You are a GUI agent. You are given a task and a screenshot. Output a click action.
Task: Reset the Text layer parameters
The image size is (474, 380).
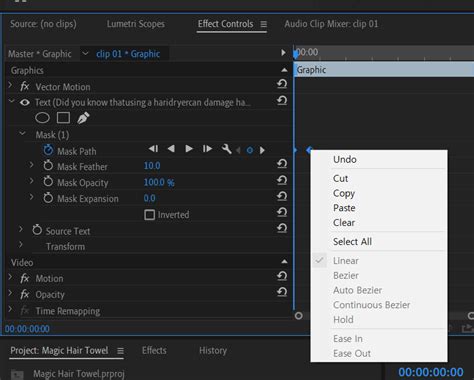[282, 100]
